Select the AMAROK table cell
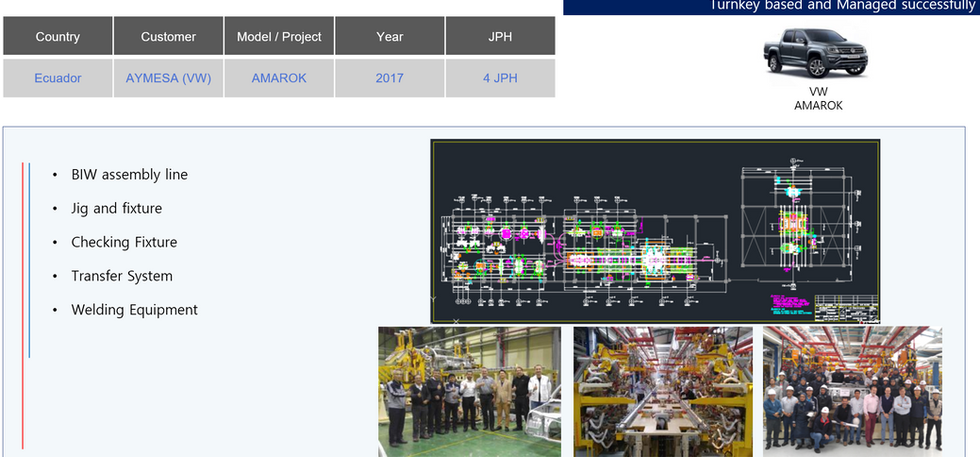The image size is (980, 457). [x=279, y=78]
